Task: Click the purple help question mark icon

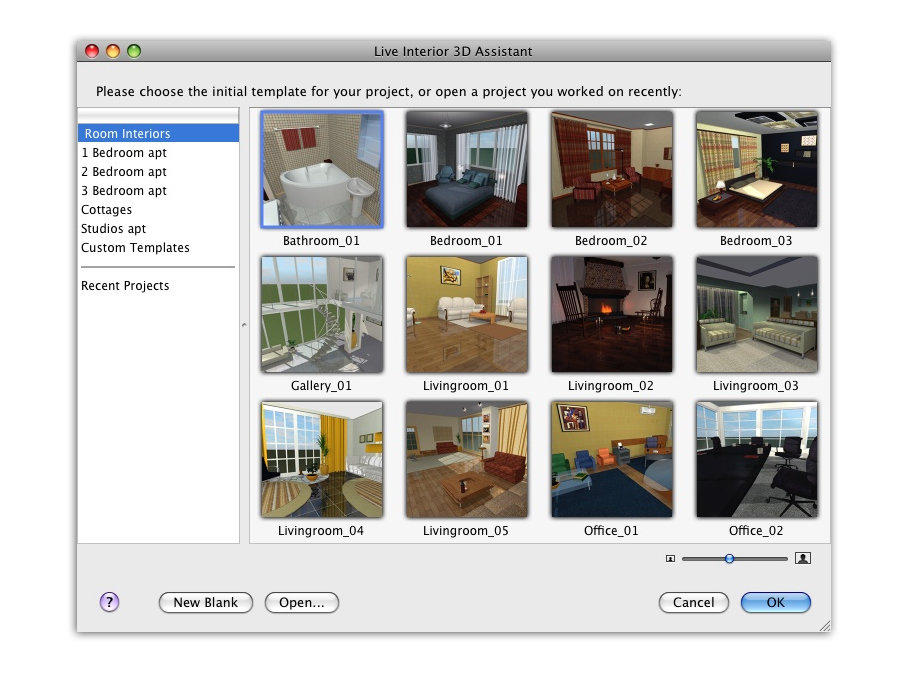Action: coord(110,602)
